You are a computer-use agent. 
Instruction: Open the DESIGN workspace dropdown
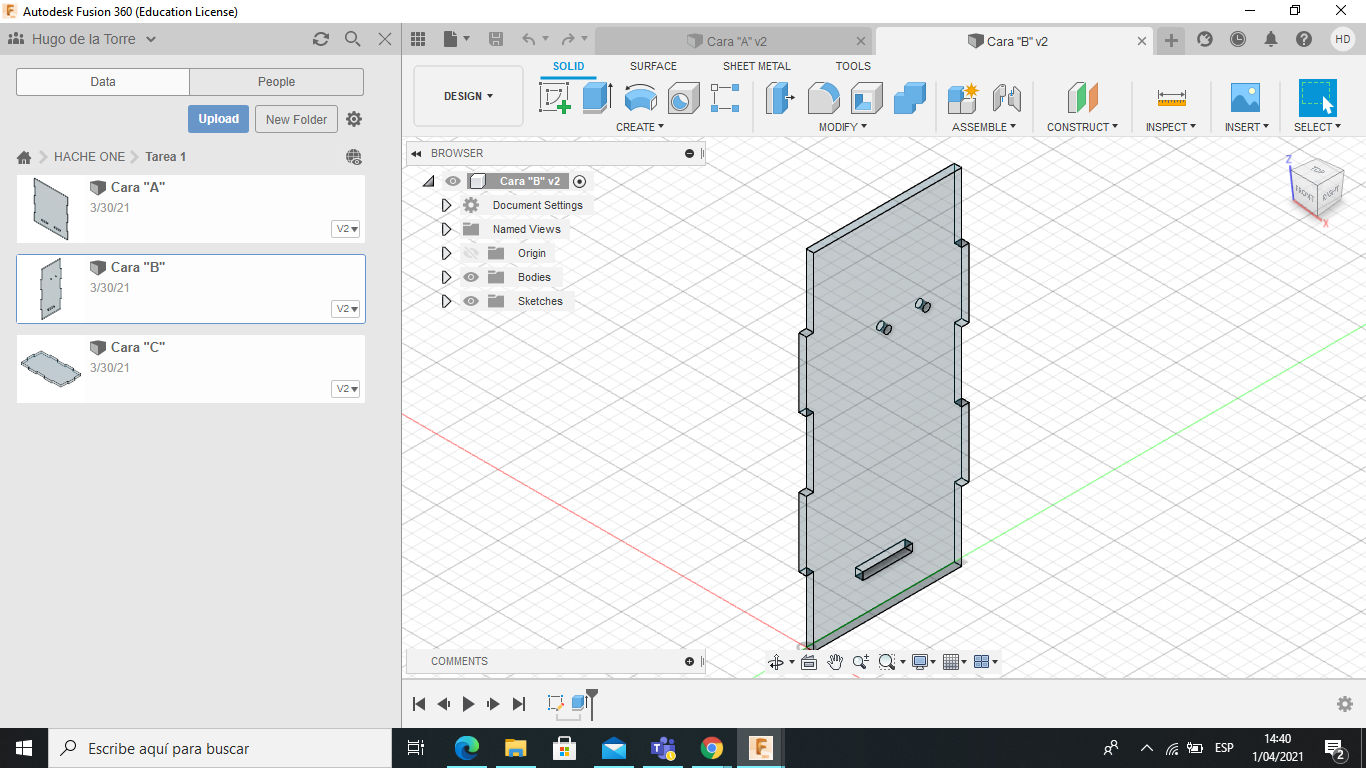468,96
